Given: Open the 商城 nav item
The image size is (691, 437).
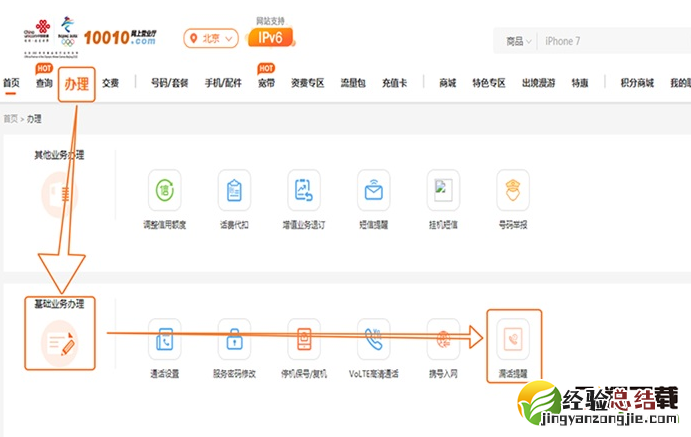Looking at the screenshot, I should click(448, 83).
